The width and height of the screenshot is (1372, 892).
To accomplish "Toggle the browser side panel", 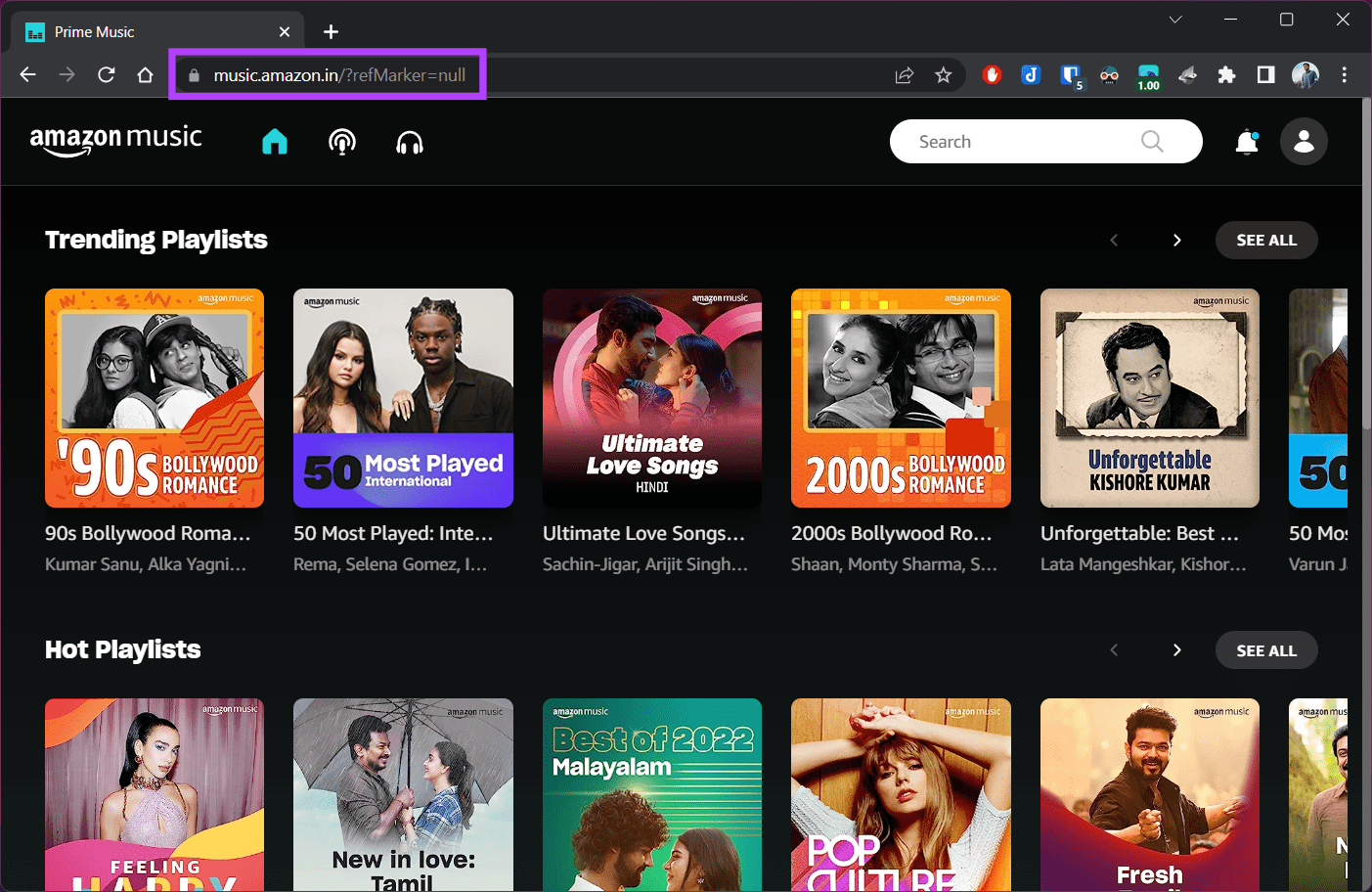I will pyautogui.click(x=1265, y=75).
